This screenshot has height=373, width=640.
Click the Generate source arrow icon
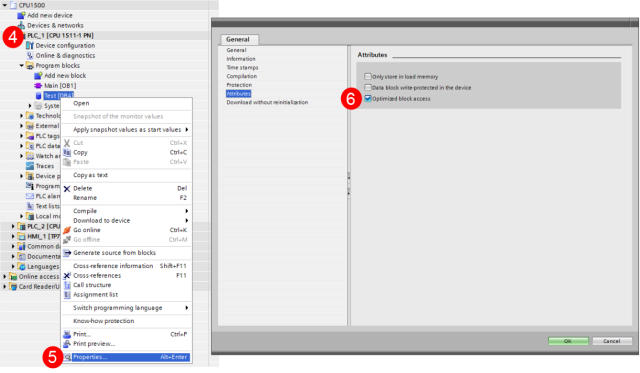(67, 253)
